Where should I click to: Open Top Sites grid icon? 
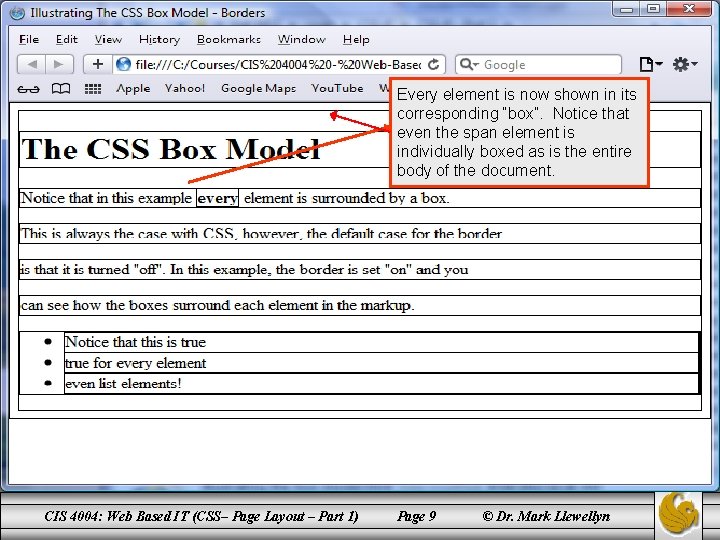(93, 89)
